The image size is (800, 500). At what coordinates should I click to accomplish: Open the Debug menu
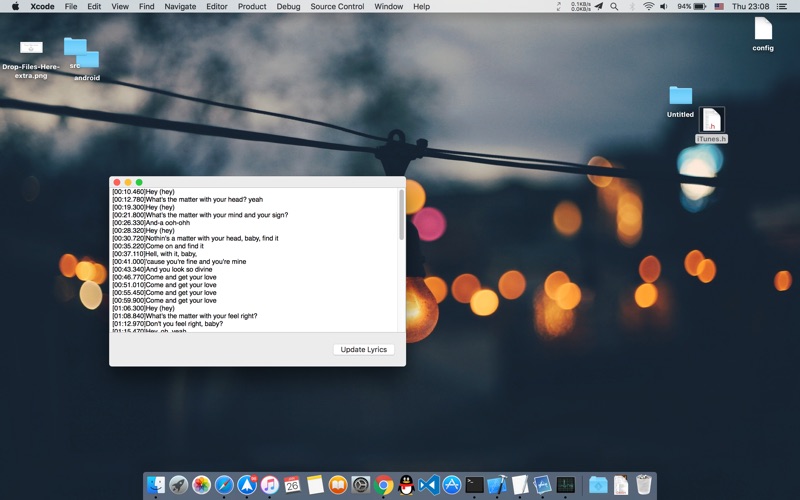click(x=288, y=7)
